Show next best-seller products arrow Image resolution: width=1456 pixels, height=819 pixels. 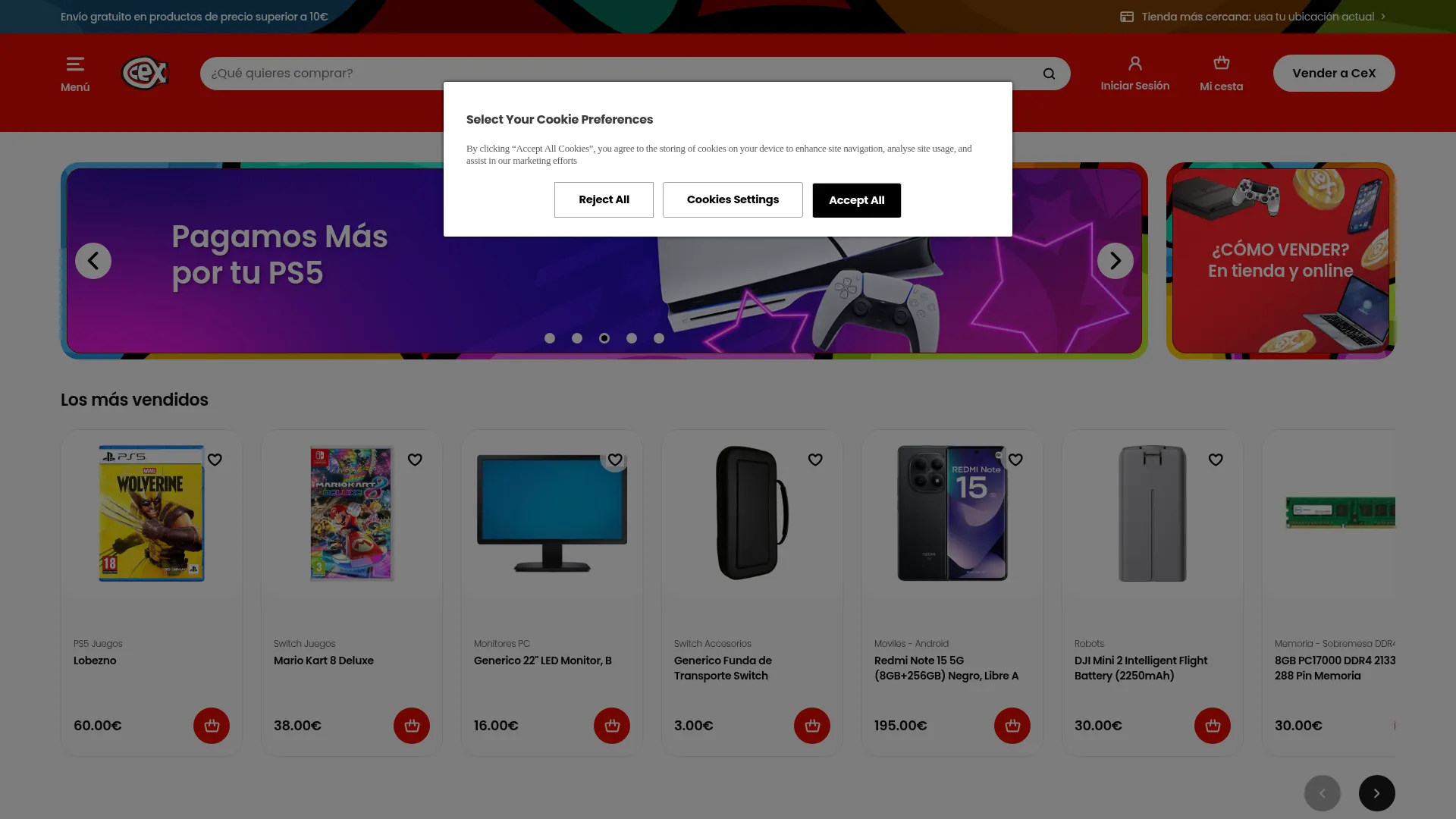[x=1377, y=793]
